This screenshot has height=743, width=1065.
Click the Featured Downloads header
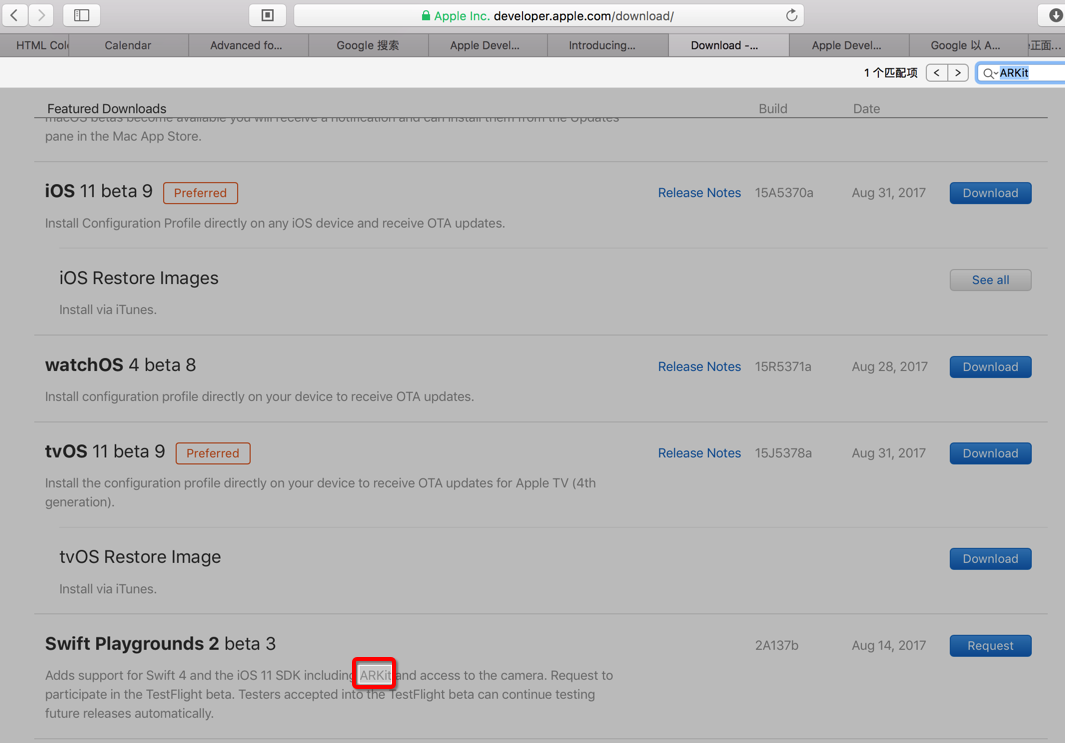pos(107,109)
